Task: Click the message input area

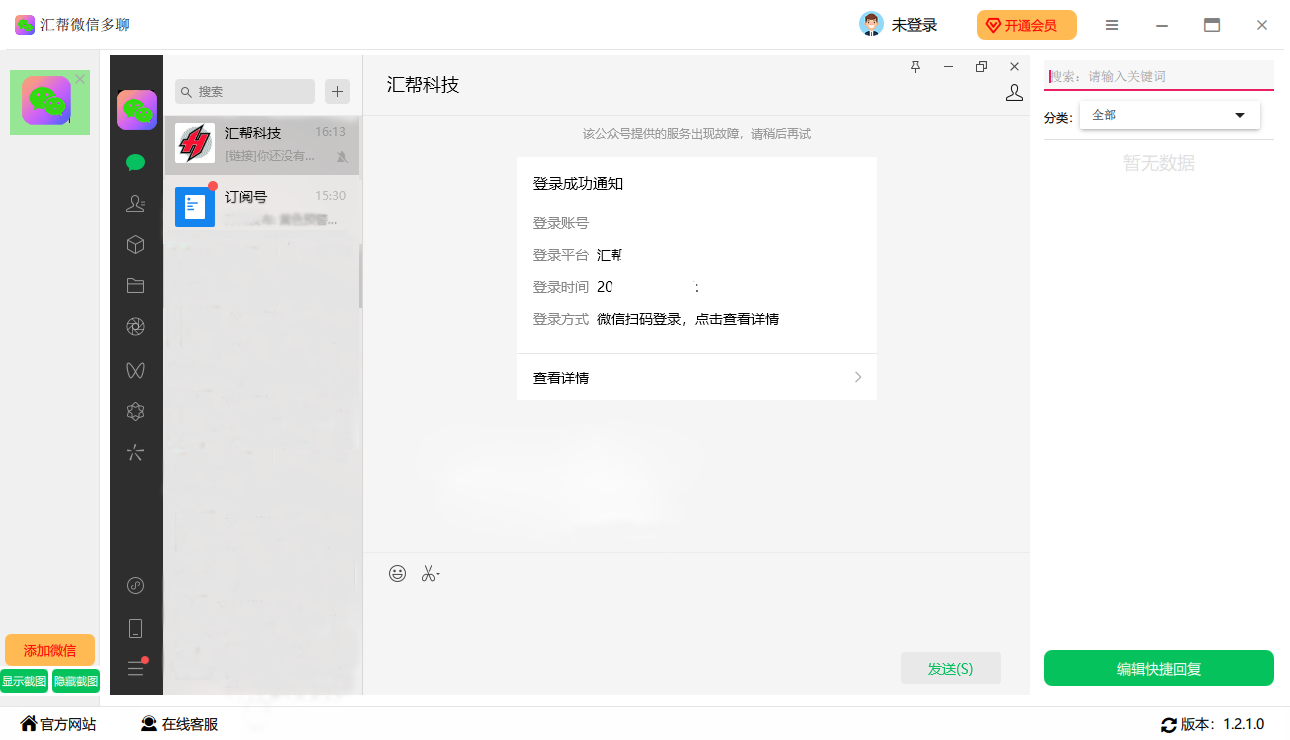Action: point(696,620)
